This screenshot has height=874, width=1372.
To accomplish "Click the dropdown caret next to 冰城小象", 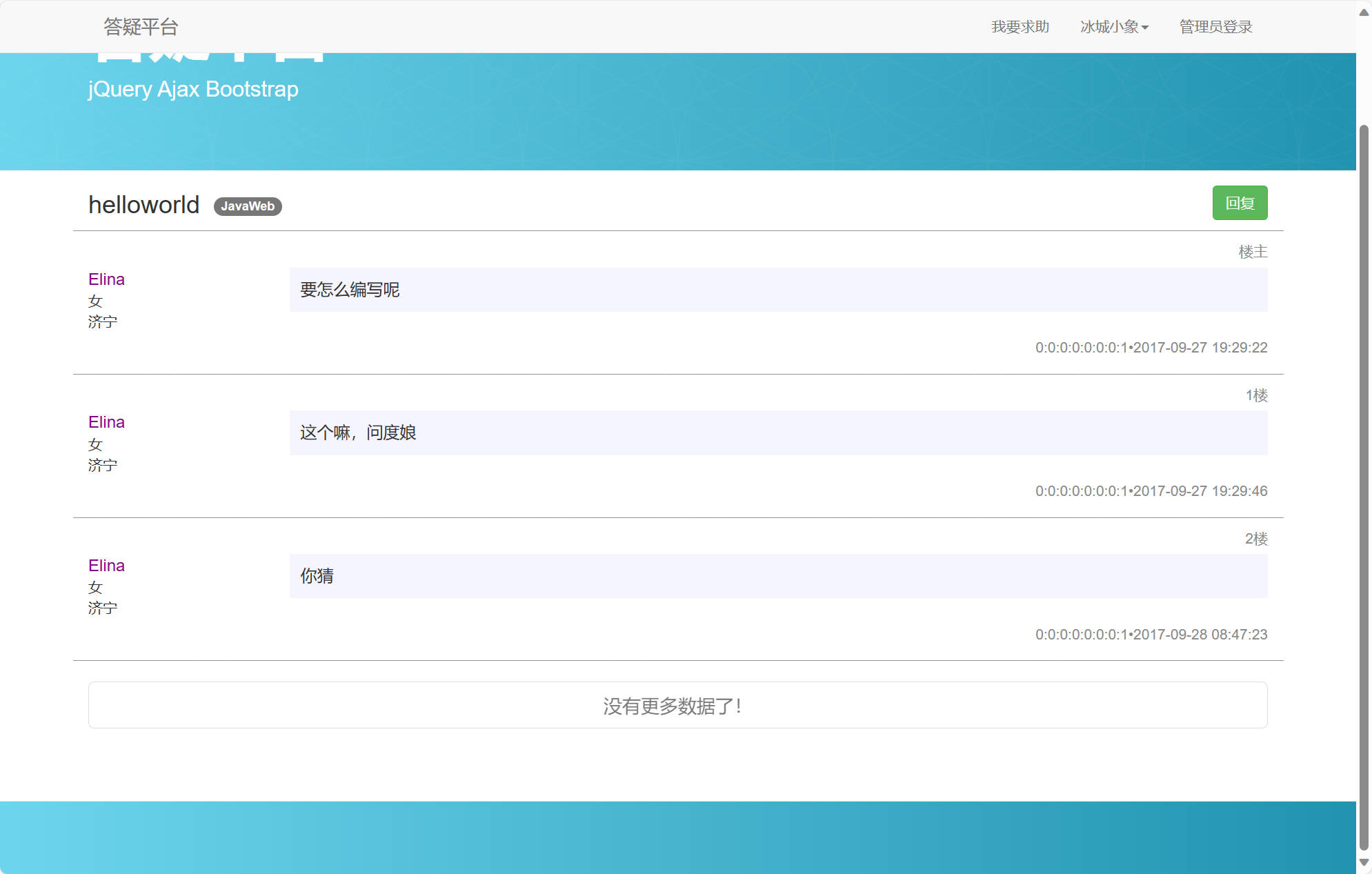I will (1145, 28).
